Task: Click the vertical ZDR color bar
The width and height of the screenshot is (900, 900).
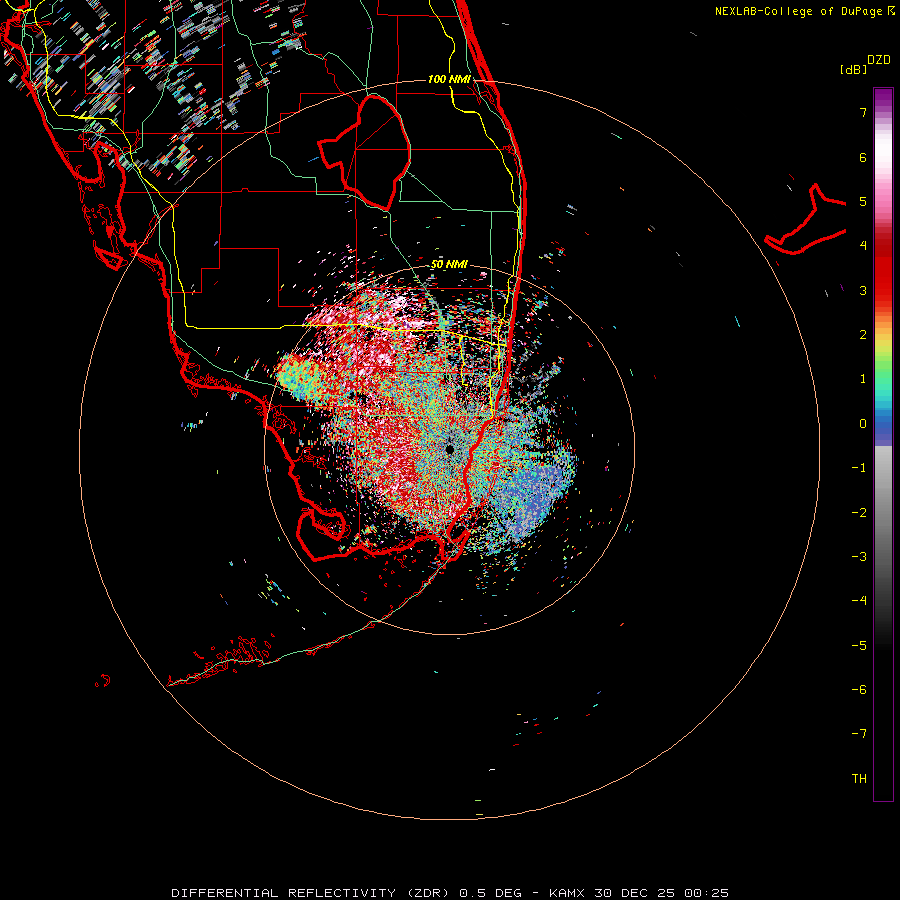Action: point(883,445)
